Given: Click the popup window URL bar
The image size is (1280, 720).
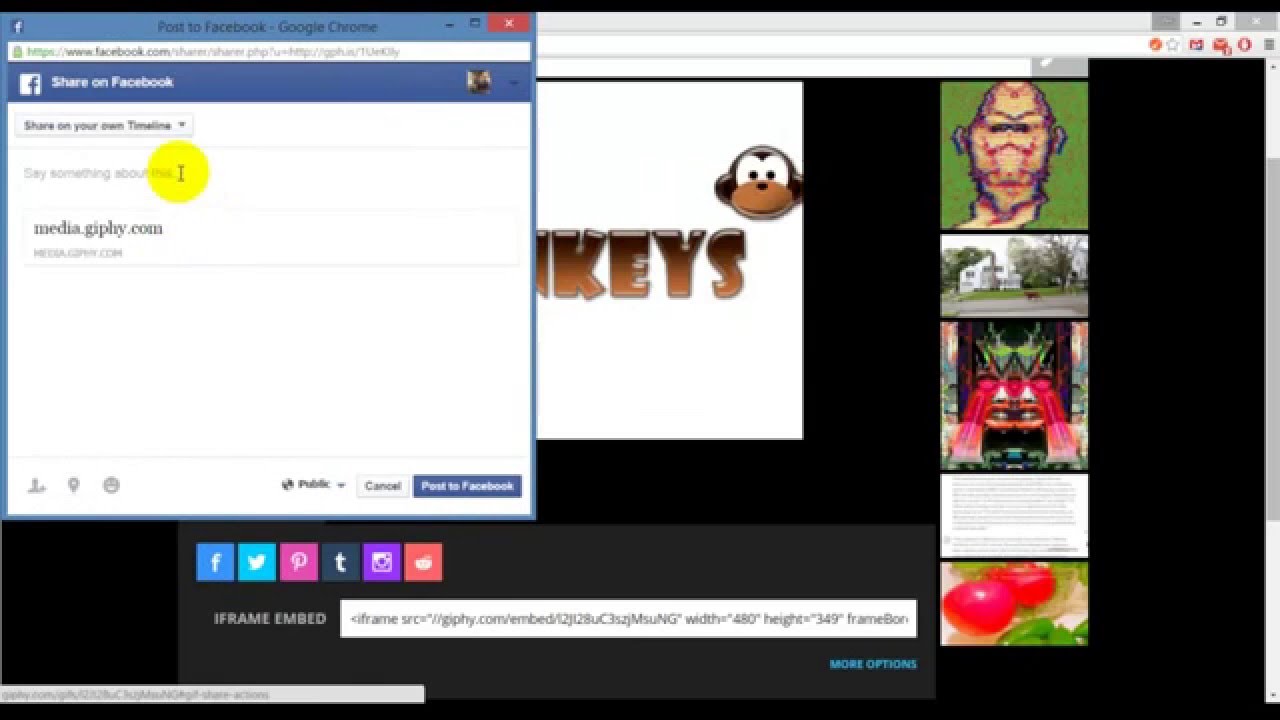Looking at the screenshot, I should coord(269,51).
